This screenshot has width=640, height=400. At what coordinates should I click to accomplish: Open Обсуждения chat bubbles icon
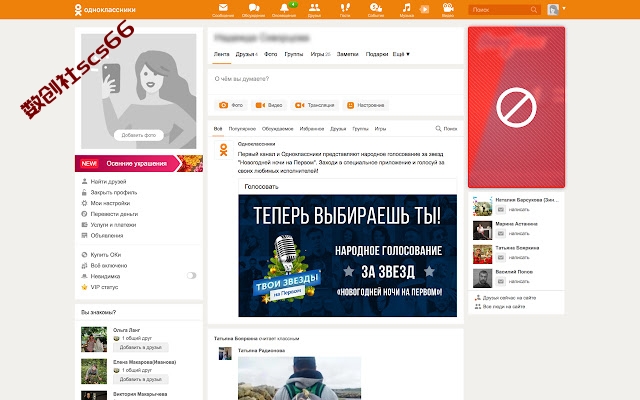253,10
